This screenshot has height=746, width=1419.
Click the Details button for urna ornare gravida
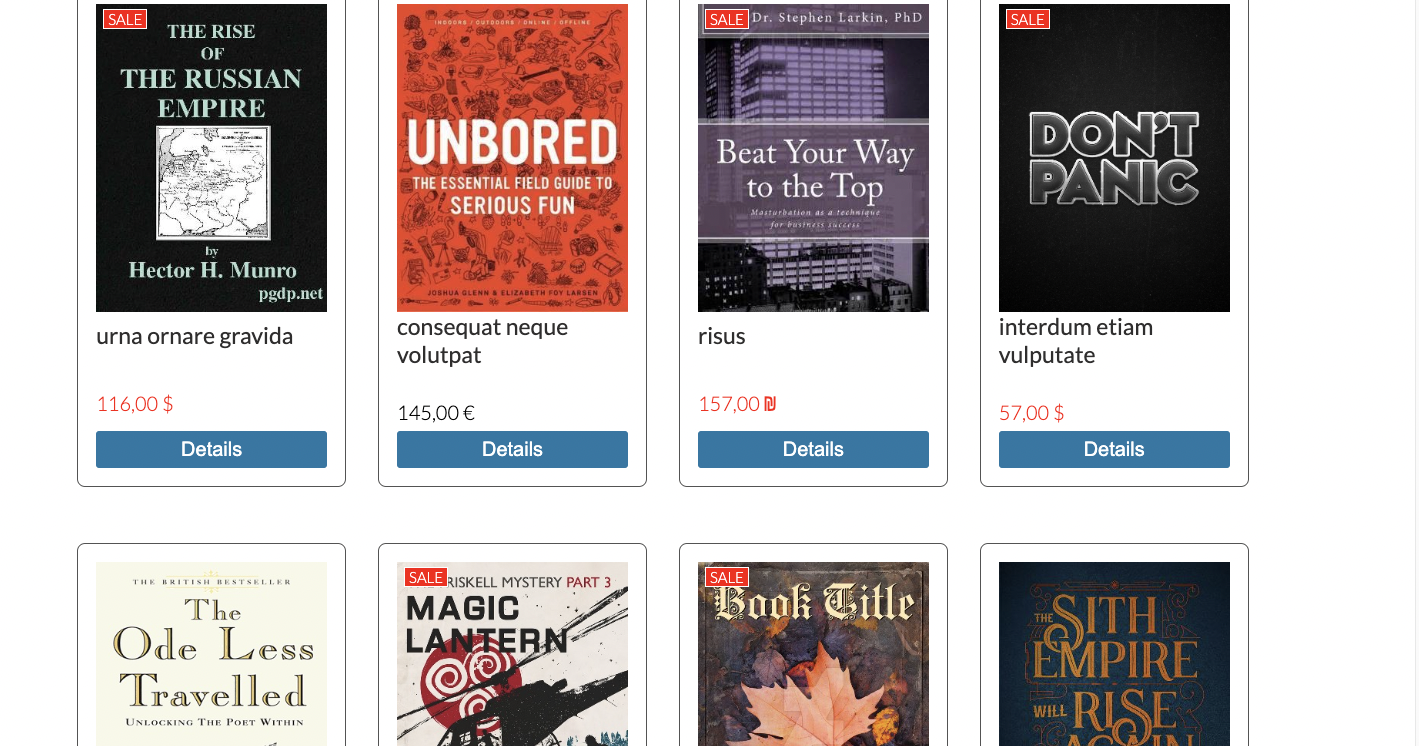211,449
